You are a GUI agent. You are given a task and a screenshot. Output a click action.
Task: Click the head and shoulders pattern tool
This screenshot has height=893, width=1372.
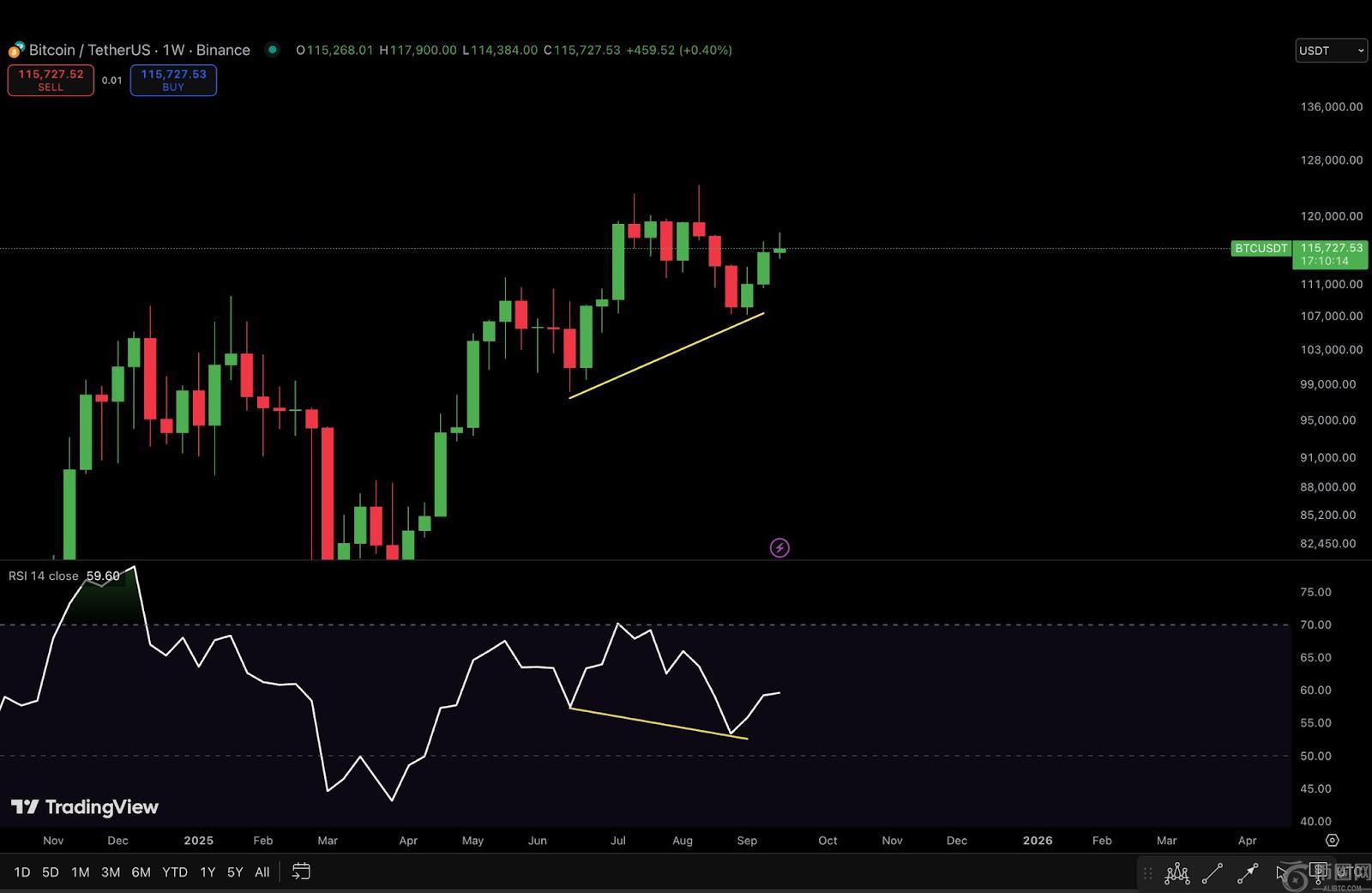(x=1176, y=873)
